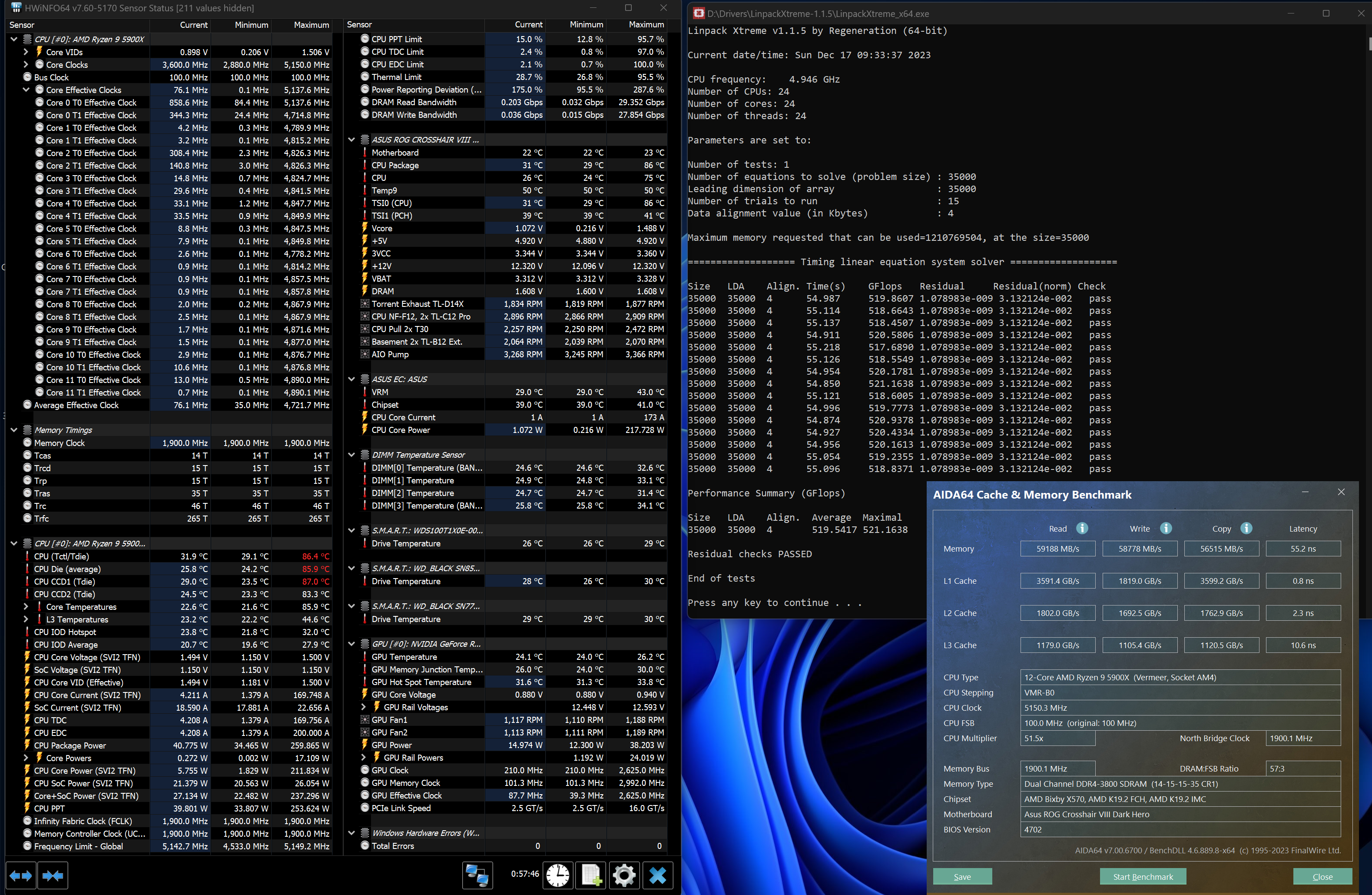1372x895 pixels.
Task: Click the right panel Maximum column header
Action: tap(636, 25)
